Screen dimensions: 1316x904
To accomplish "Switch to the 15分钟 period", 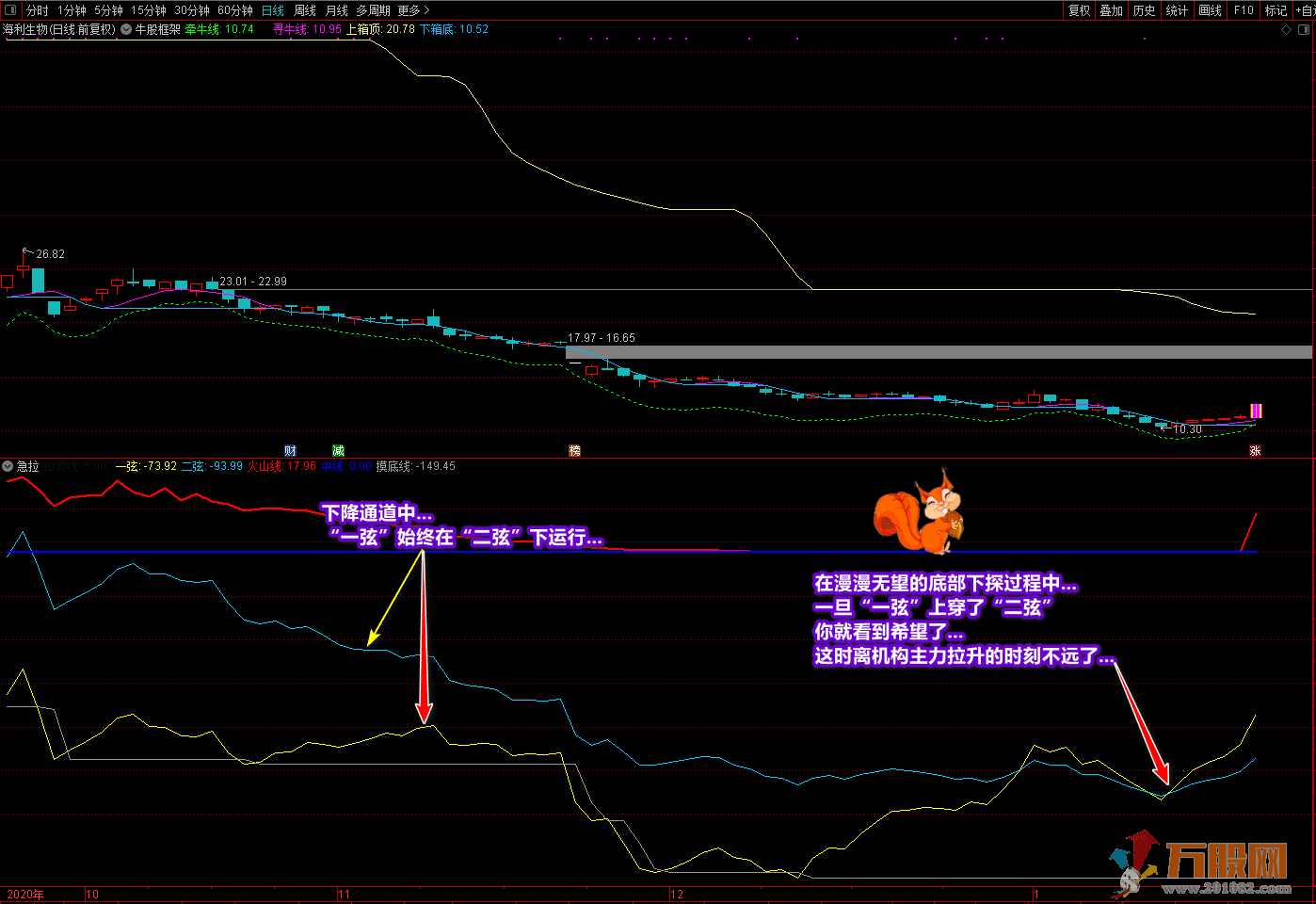I will pyautogui.click(x=149, y=10).
